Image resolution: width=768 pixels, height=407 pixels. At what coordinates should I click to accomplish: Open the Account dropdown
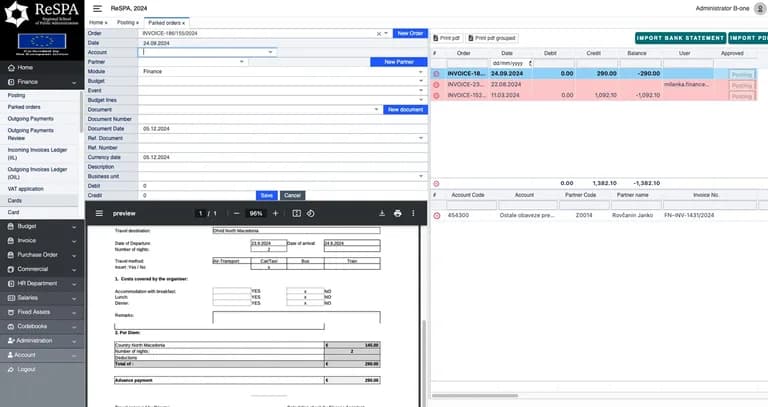tap(270, 52)
